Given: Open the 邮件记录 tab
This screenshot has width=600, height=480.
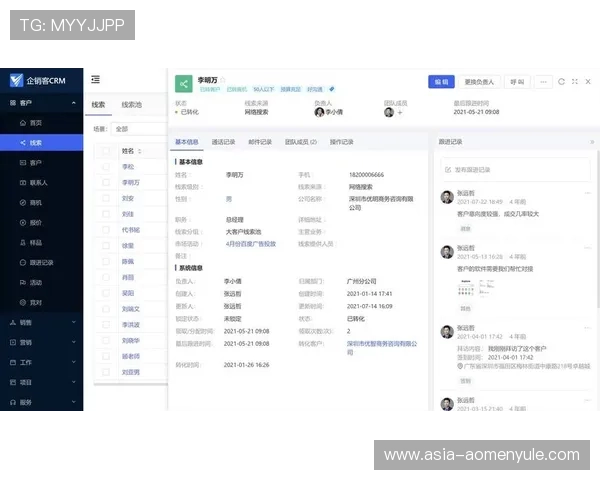Looking at the screenshot, I should pyautogui.click(x=260, y=142).
